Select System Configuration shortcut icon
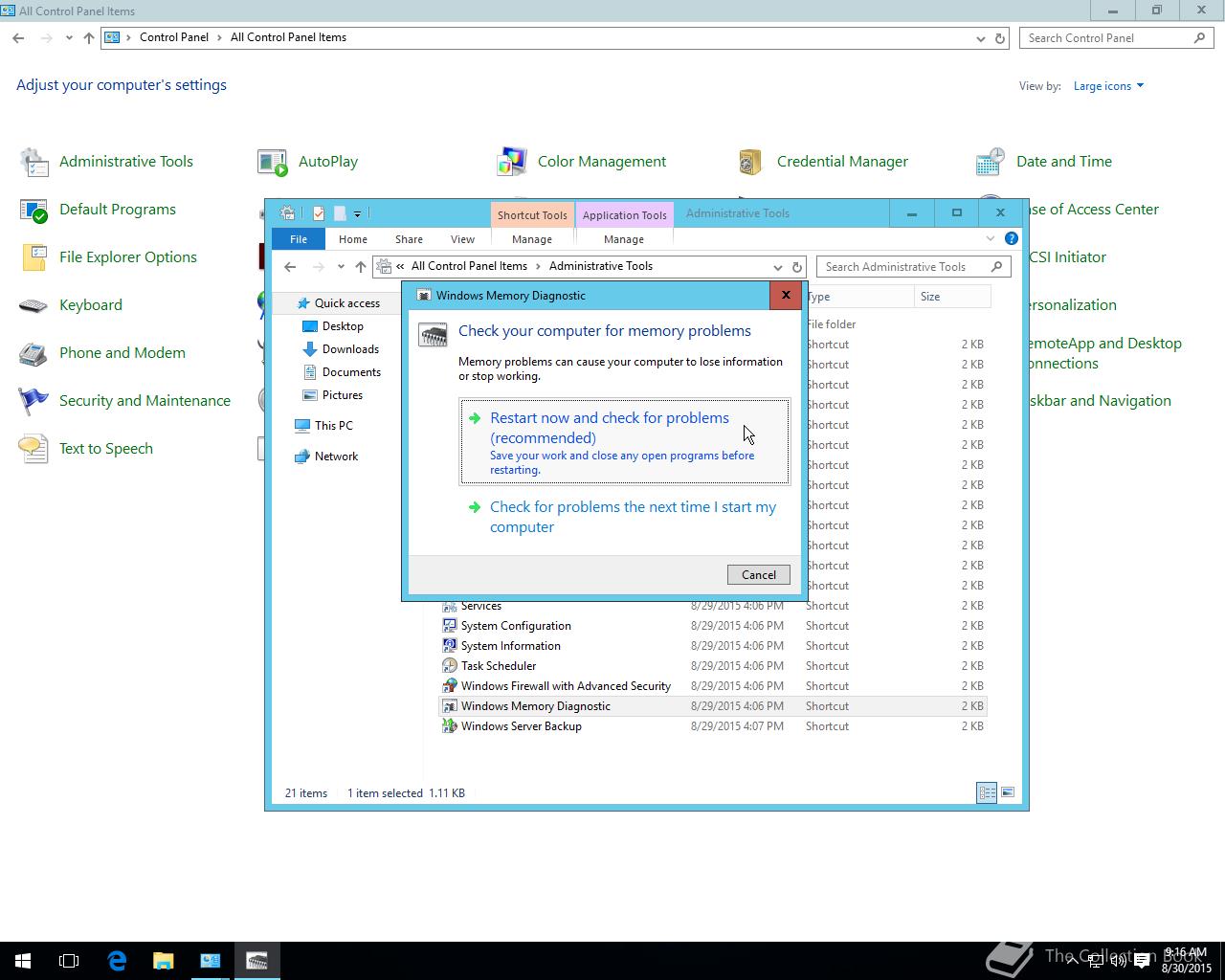Image resolution: width=1225 pixels, height=980 pixels. pos(449,626)
